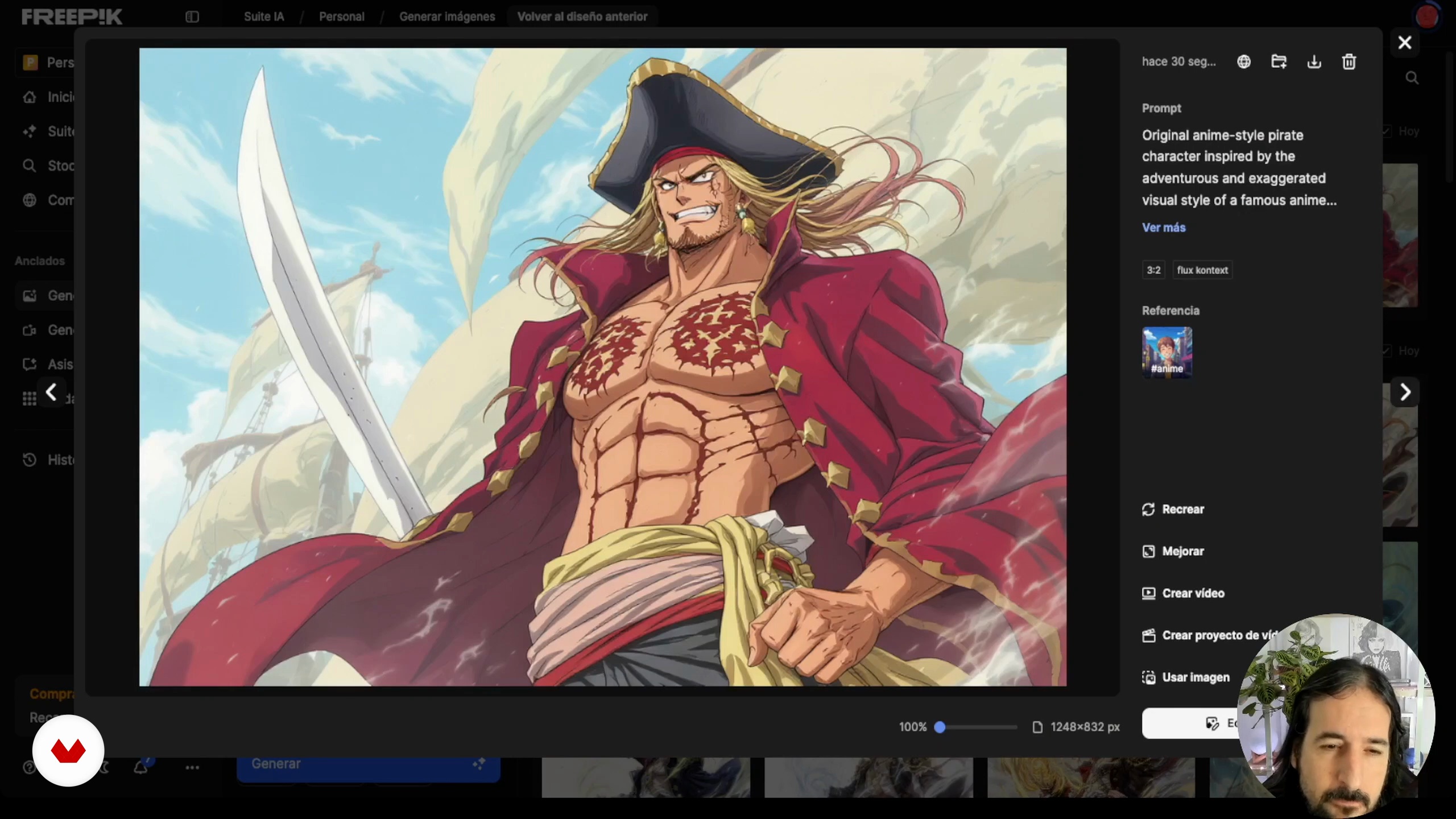Screen dimensions: 1456x819
Task: Click Volver al diseño anterior
Action: click(582, 16)
